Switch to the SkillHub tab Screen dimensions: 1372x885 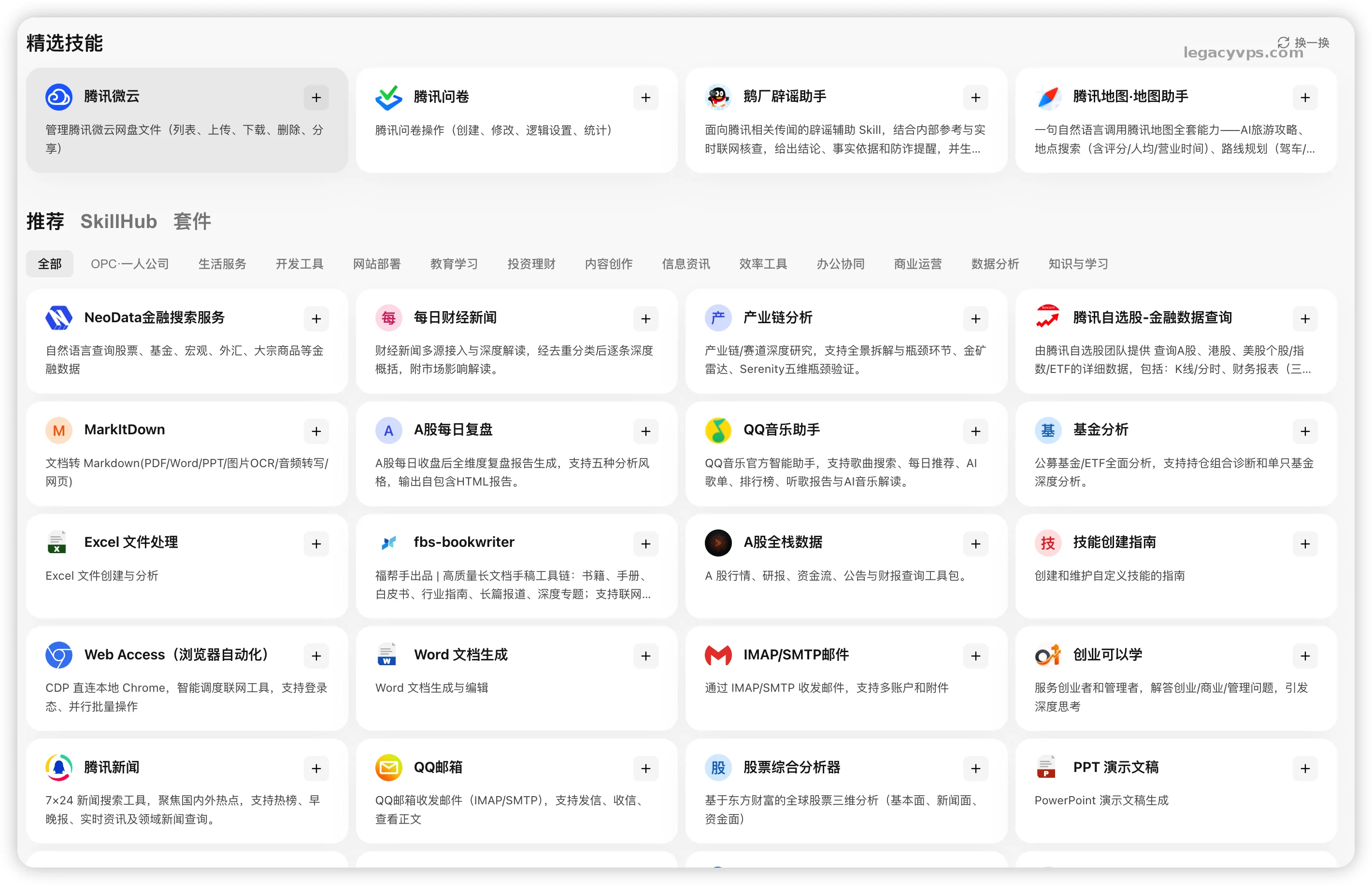point(118,221)
